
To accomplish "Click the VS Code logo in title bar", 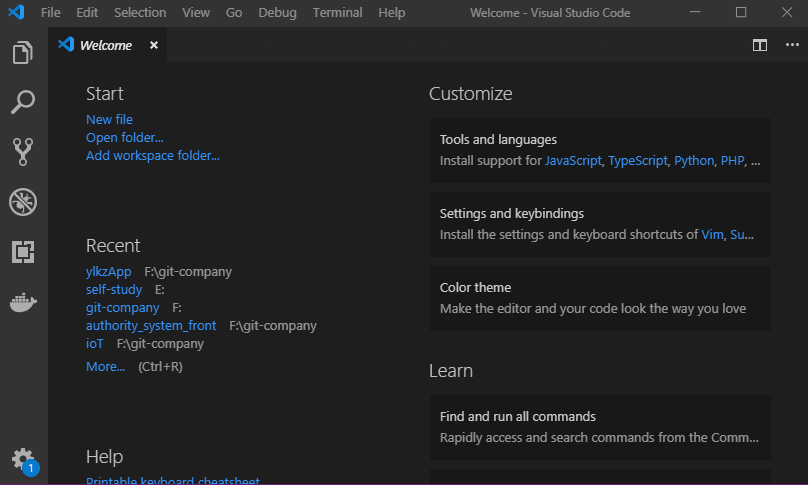I will pos(16,12).
